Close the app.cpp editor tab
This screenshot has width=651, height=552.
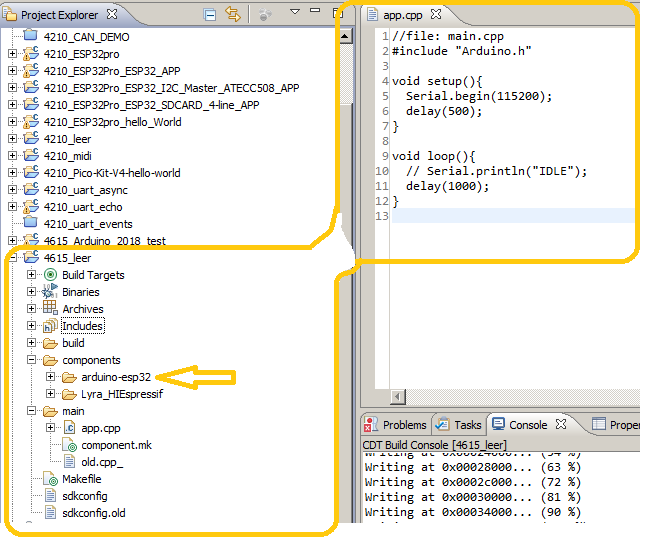point(436,15)
